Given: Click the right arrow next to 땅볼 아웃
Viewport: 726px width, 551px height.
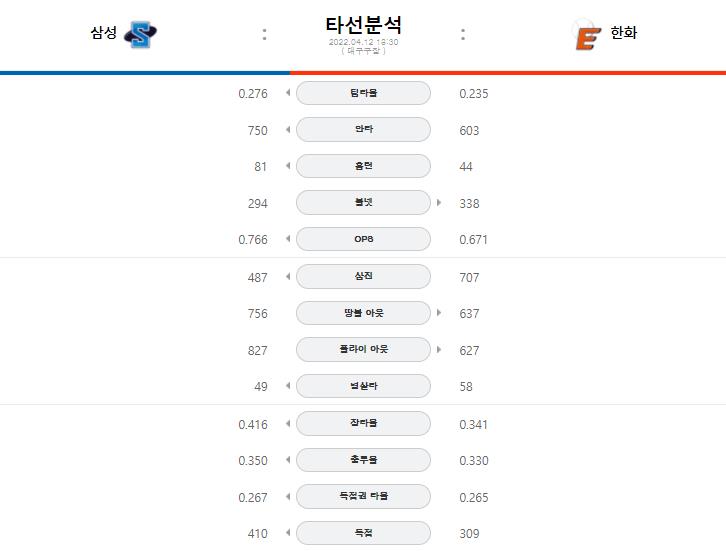Looking at the screenshot, I should [x=439, y=313].
